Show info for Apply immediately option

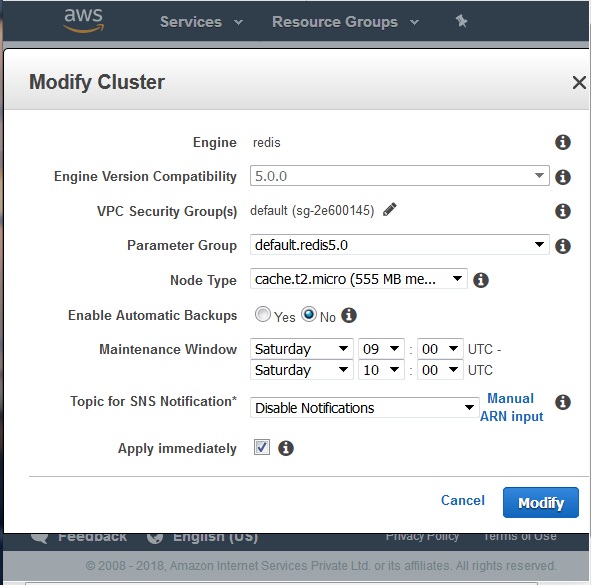(286, 448)
